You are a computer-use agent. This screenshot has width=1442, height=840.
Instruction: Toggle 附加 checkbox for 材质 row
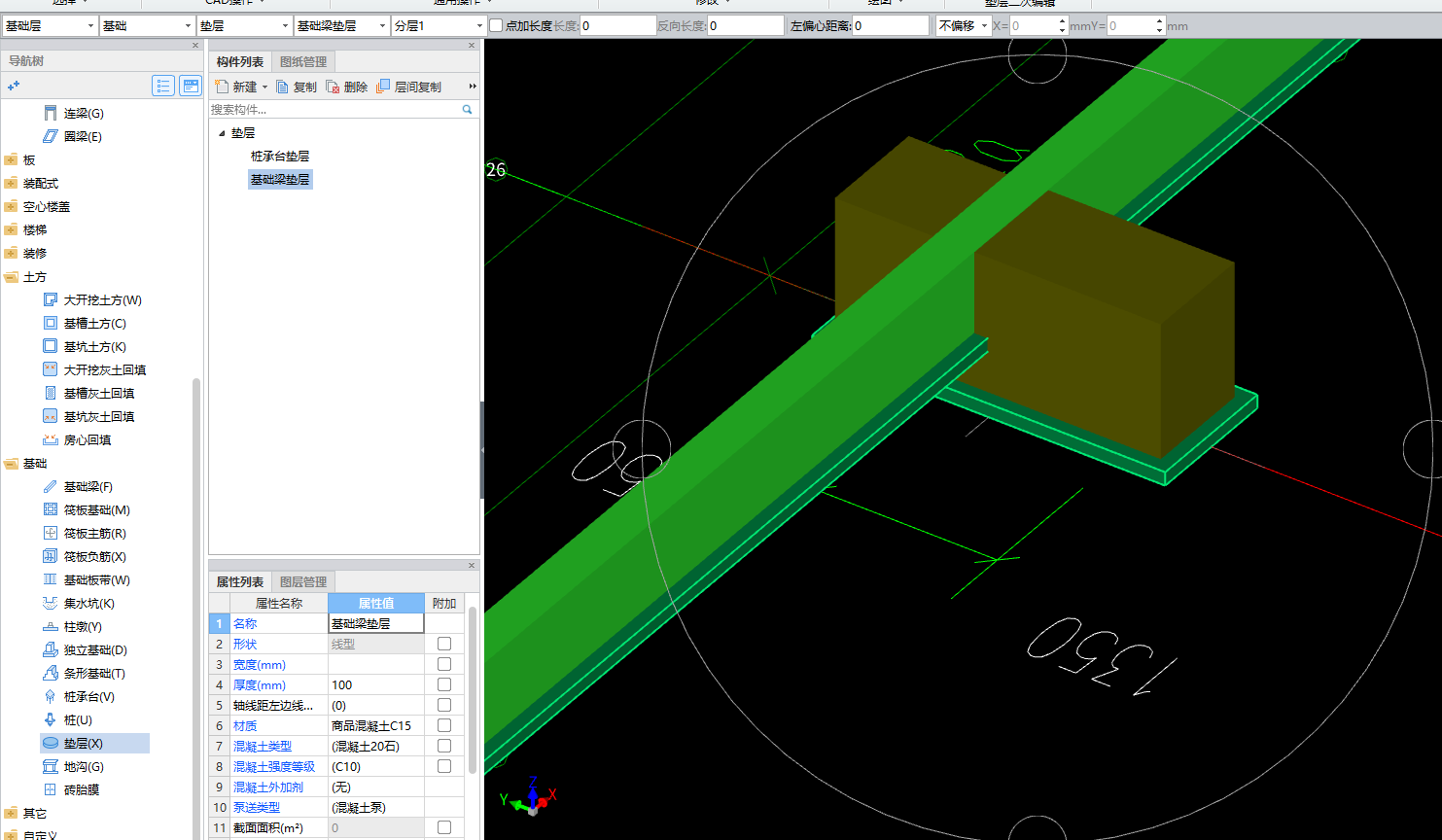(444, 725)
